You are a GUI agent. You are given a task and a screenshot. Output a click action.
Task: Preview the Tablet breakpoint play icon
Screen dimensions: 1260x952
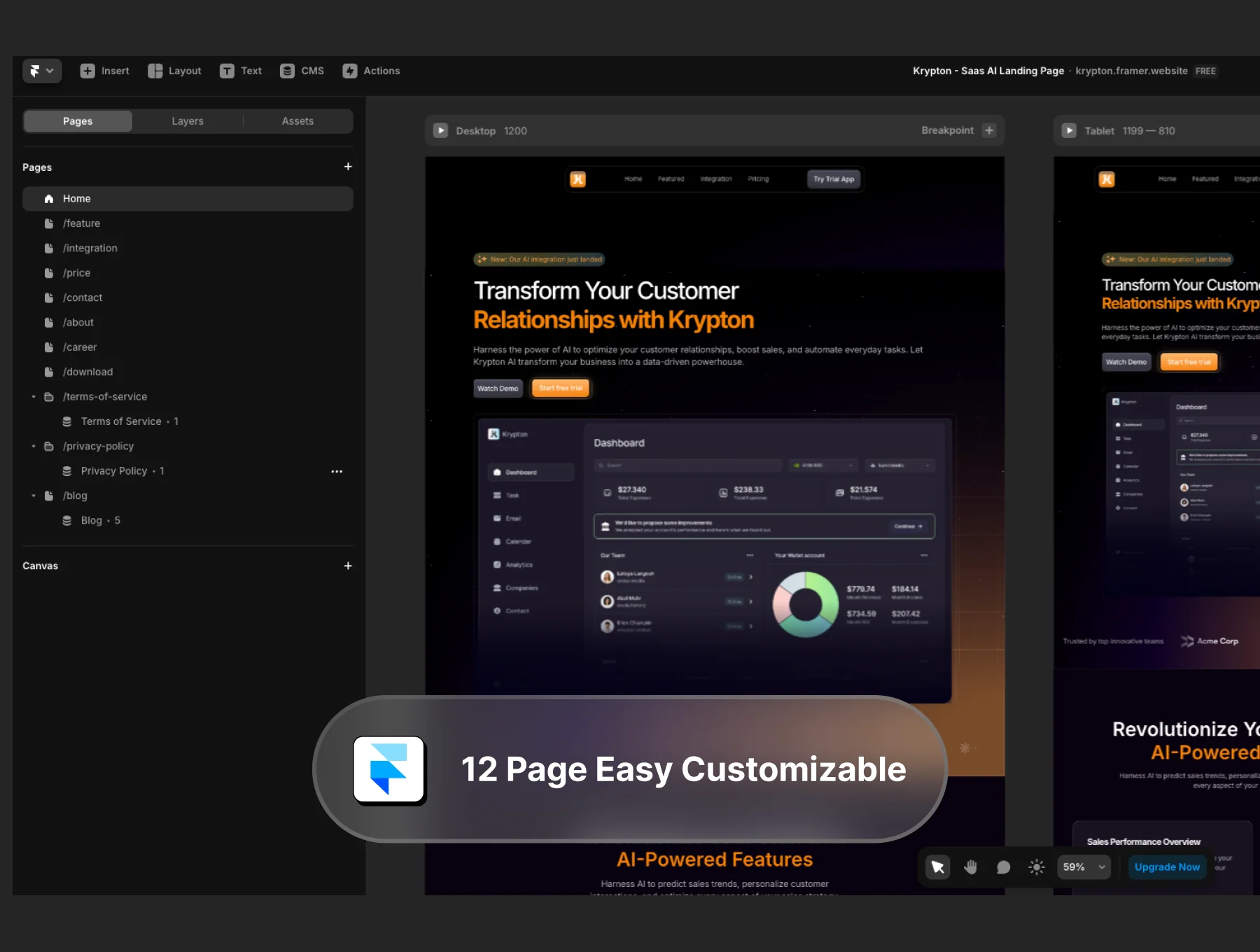1069,131
